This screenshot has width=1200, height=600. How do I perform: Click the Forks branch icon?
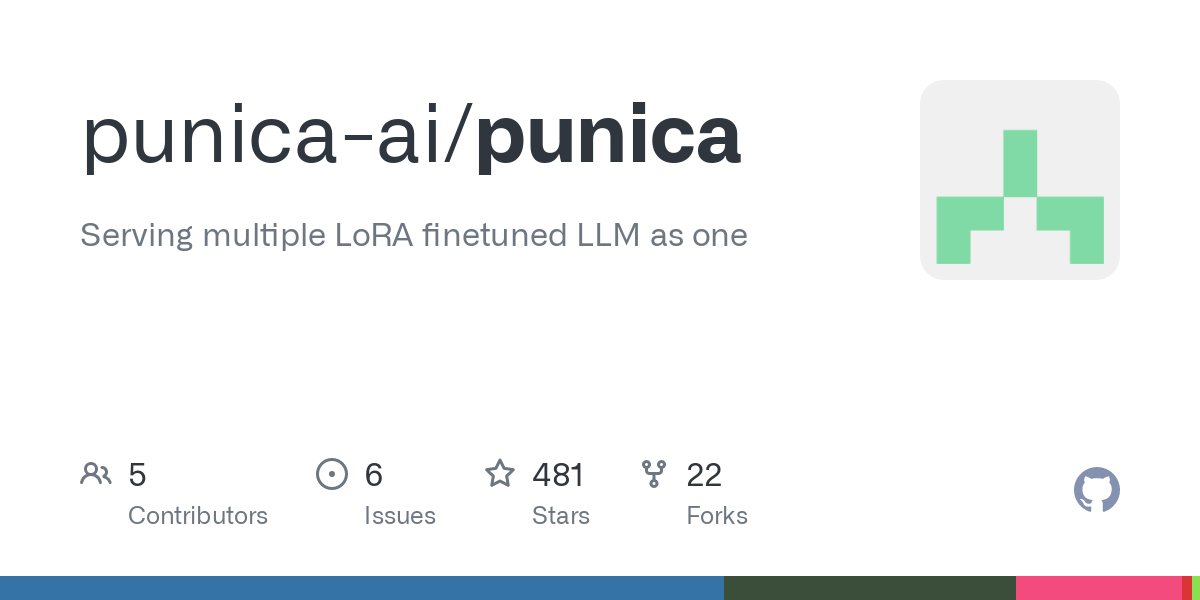[x=654, y=474]
